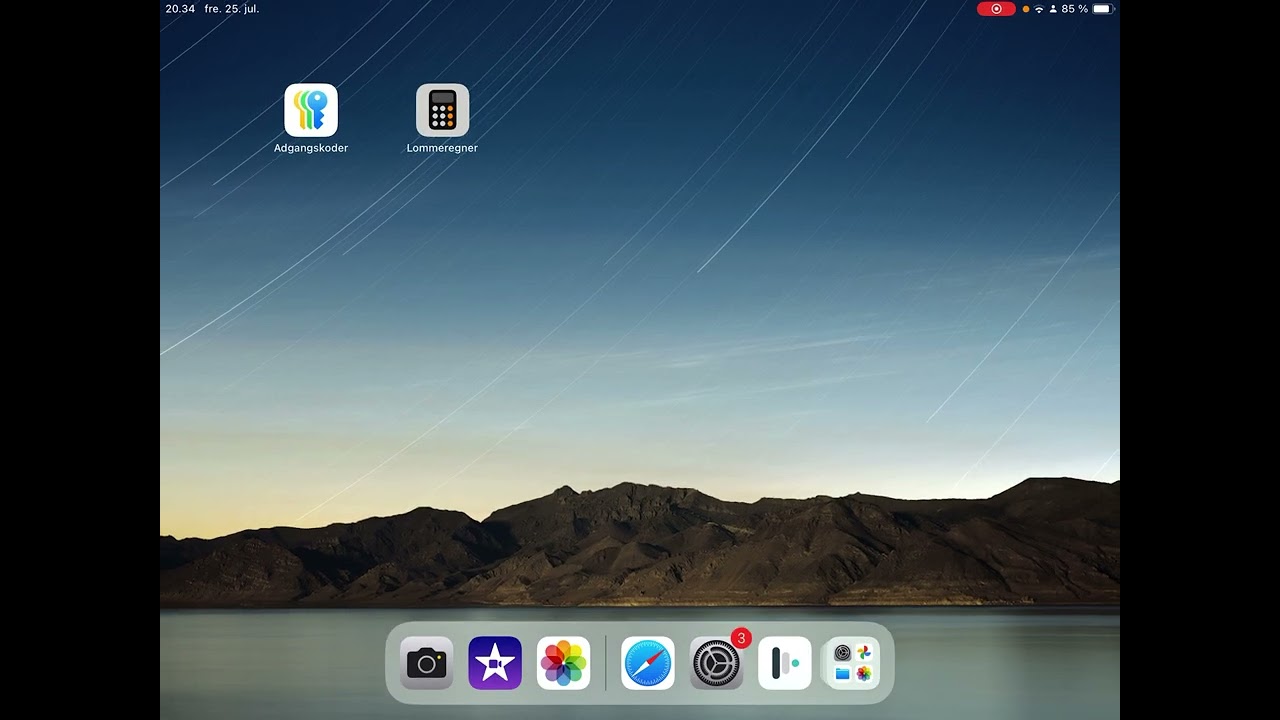Stop screen recording via the red status pill
This screenshot has height=720, width=1280.
[995, 8]
